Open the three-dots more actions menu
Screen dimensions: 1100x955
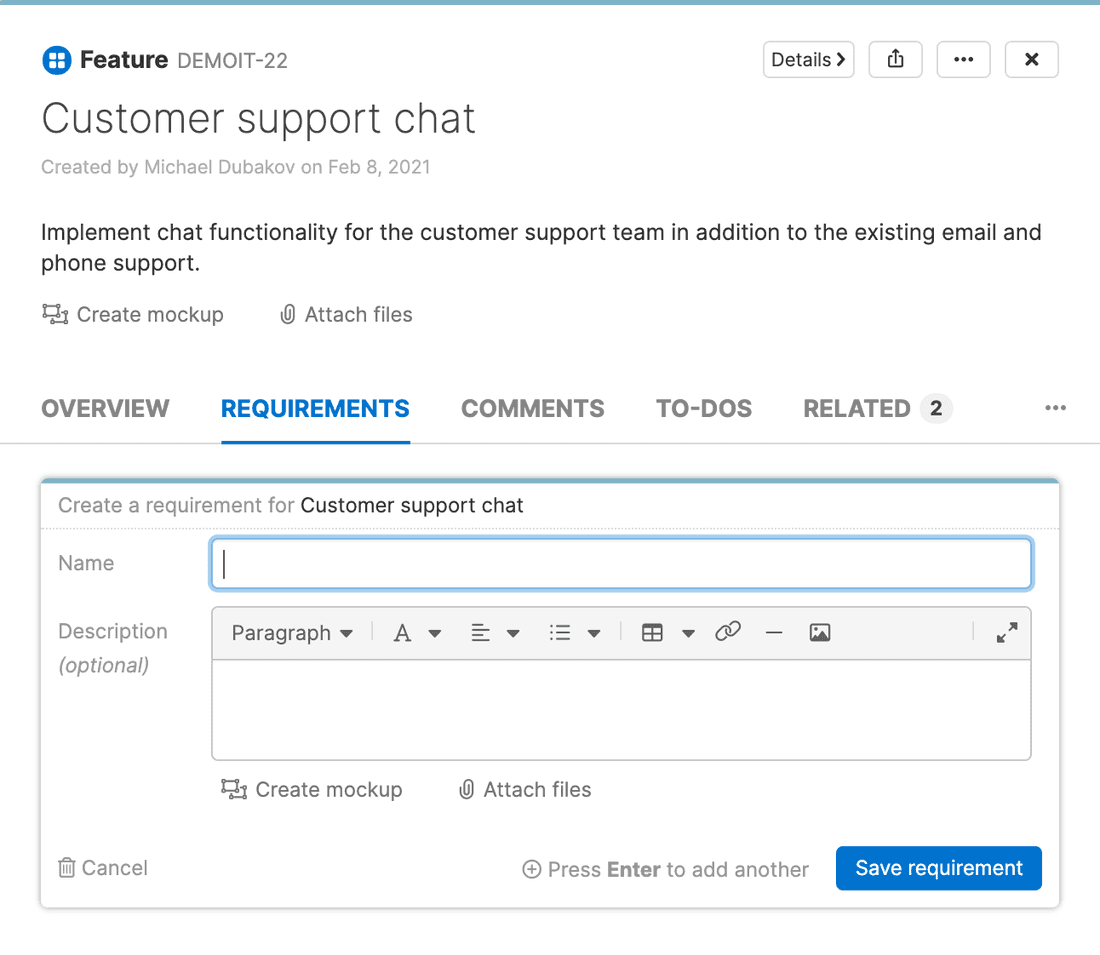pos(963,60)
